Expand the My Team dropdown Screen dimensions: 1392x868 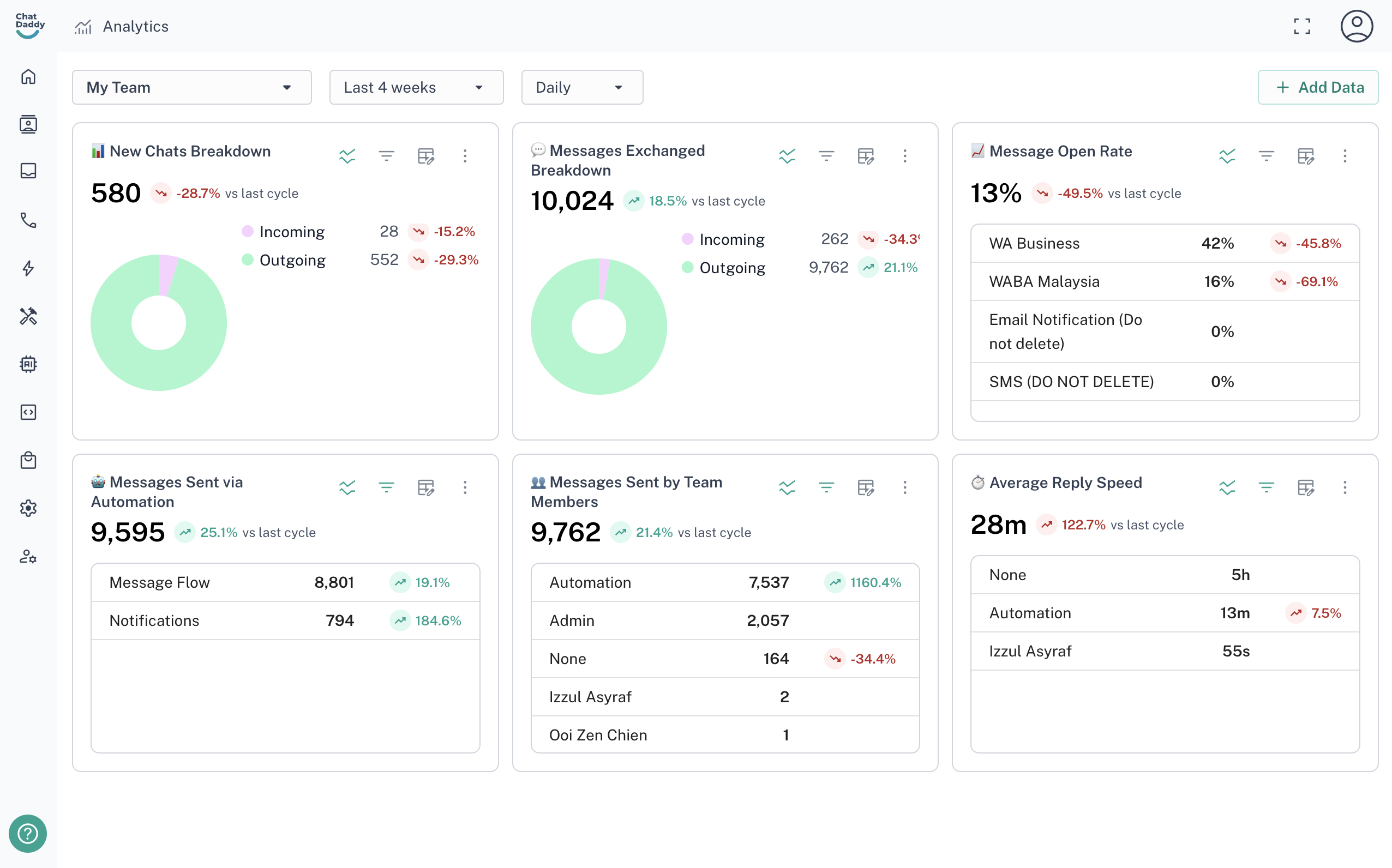point(192,87)
